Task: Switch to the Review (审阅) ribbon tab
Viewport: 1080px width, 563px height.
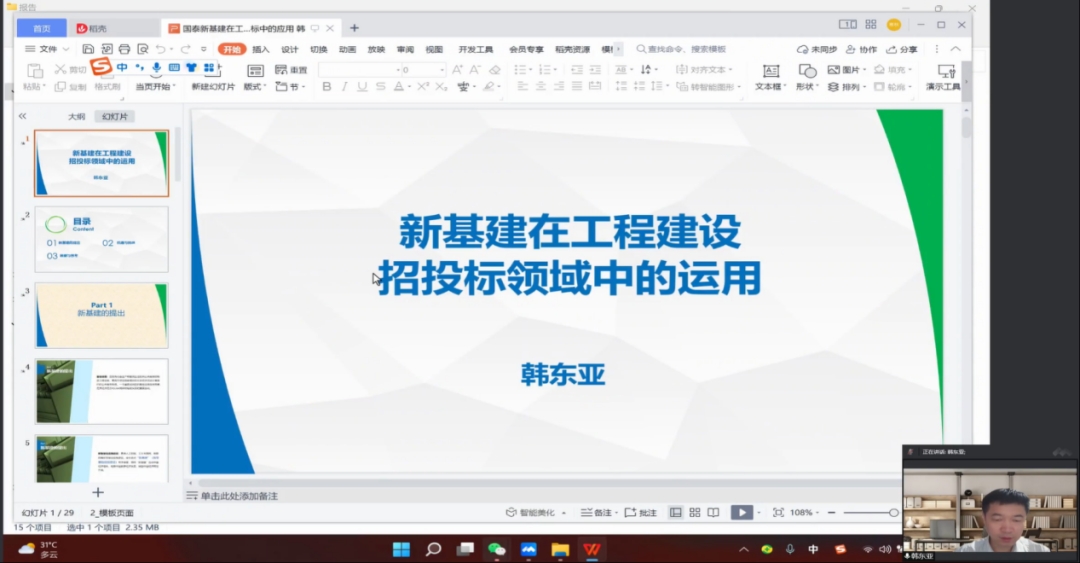Action: (405, 49)
